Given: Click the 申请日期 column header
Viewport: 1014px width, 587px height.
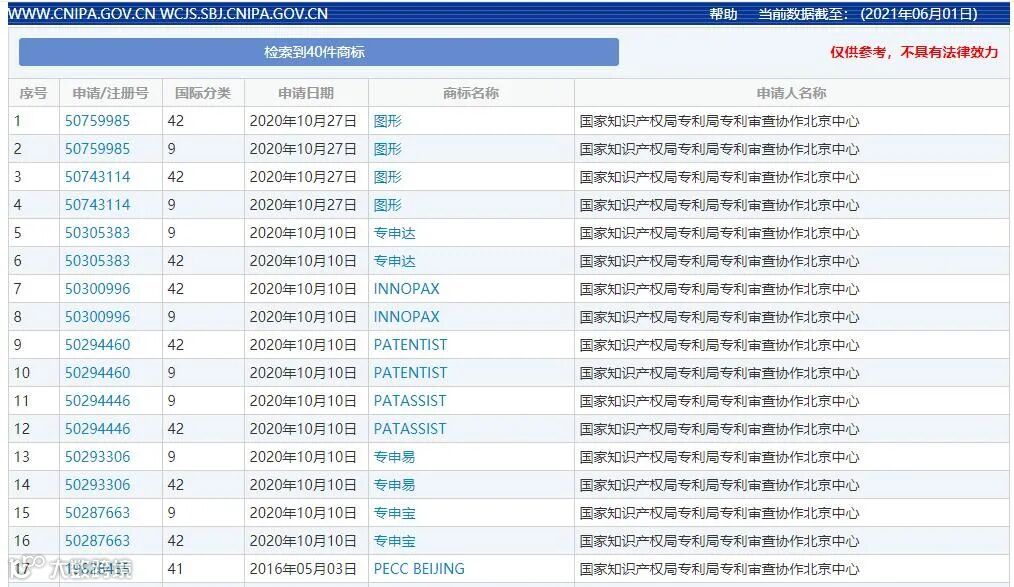Looking at the screenshot, I should pos(306,93).
